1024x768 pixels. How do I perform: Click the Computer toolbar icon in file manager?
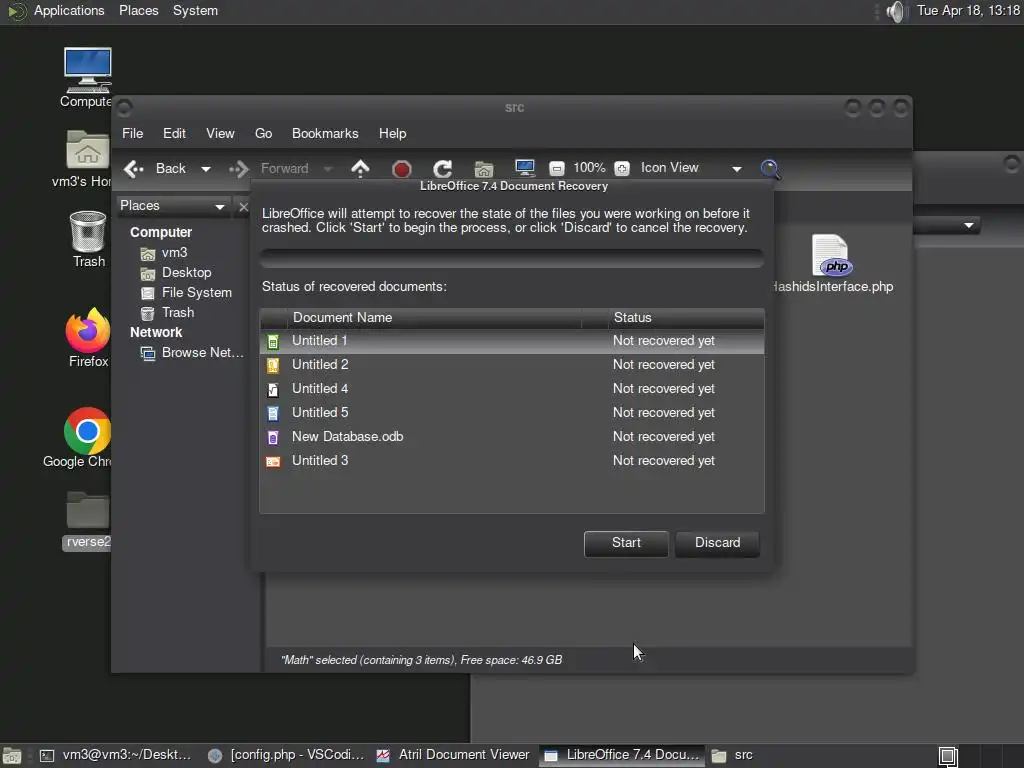tap(524, 168)
